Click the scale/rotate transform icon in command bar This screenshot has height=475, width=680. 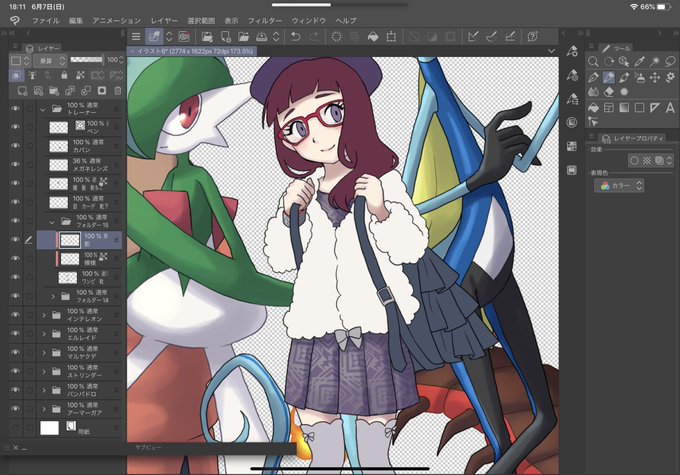pyautogui.click(x=391, y=37)
